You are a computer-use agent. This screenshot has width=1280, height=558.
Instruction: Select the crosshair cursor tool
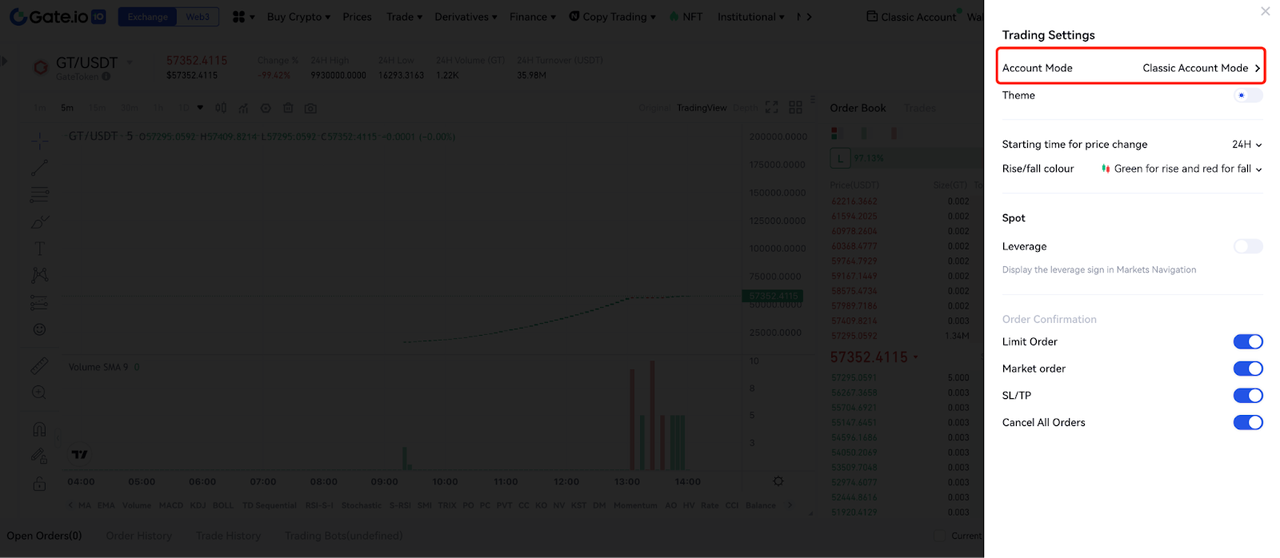[x=39, y=140]
